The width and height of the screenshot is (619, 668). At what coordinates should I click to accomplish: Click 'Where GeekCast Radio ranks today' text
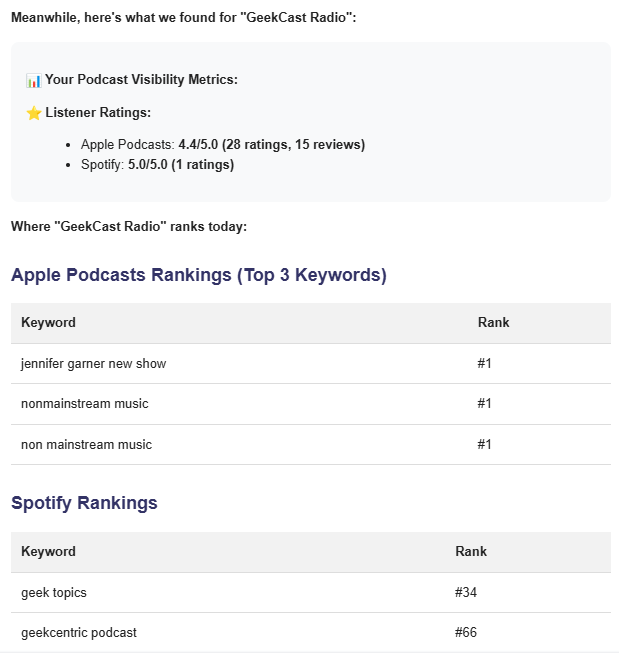pos(129,226)
